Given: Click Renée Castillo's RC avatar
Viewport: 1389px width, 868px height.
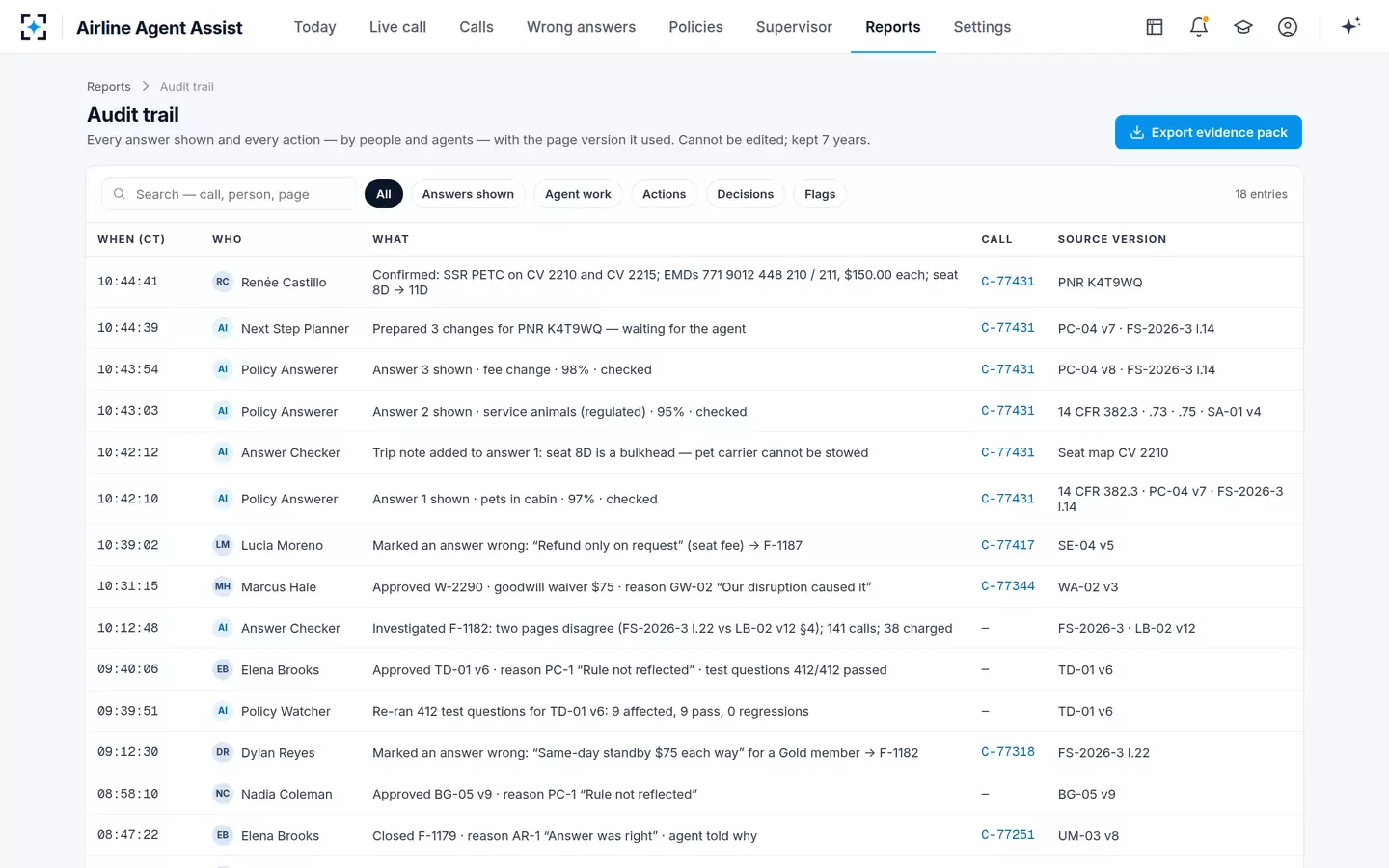Looking at the screenshot, I should [x=223, y=282].
